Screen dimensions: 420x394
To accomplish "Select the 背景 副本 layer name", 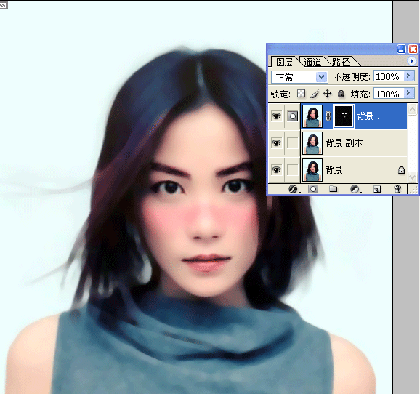I will (x=344, y=143).
